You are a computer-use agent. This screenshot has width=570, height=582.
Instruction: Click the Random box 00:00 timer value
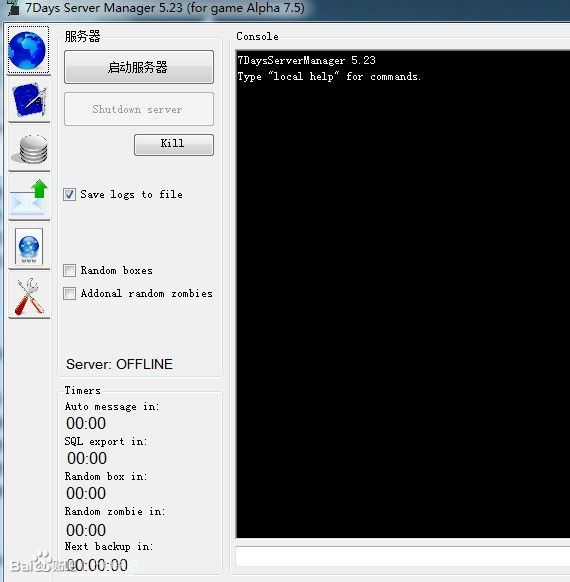click(86, 493)
